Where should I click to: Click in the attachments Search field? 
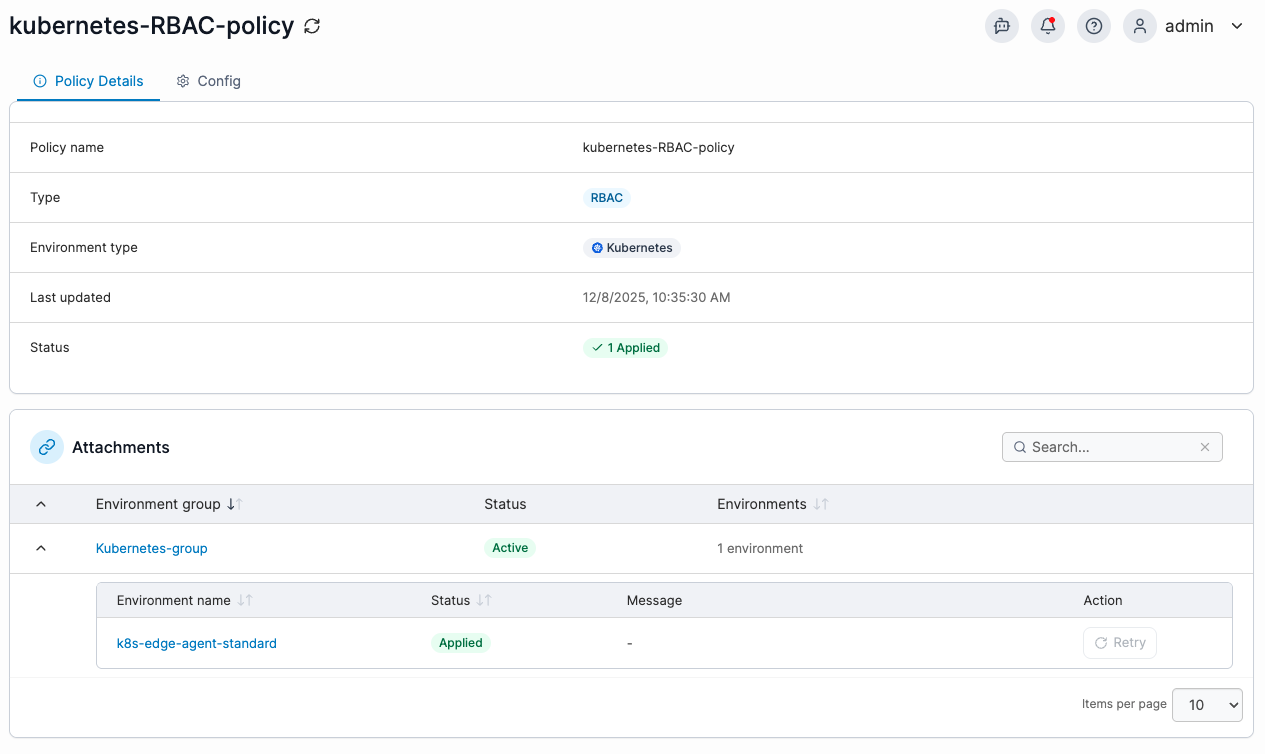point(1105,447)
